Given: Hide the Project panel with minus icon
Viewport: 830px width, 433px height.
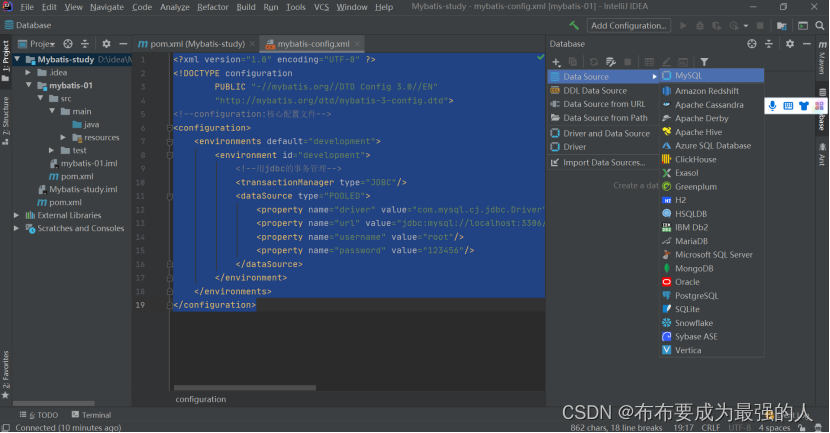Looking at the screenshot, I should pos(123,44).
